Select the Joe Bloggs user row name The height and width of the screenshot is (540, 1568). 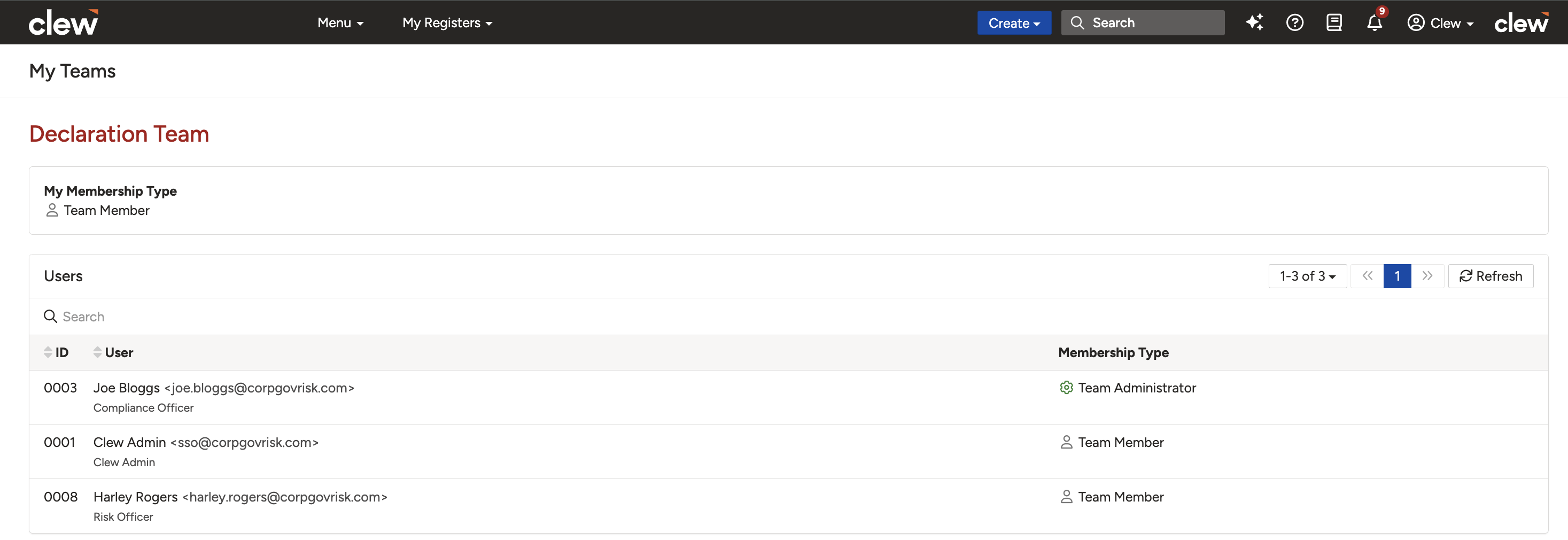click(x=127, y=388)
